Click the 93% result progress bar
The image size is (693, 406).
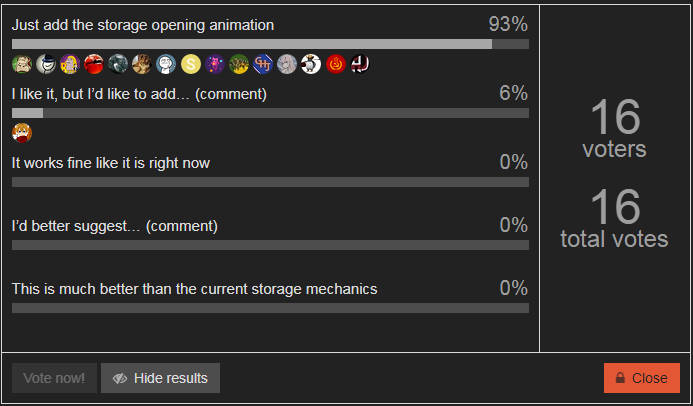[x=270, y=44]
